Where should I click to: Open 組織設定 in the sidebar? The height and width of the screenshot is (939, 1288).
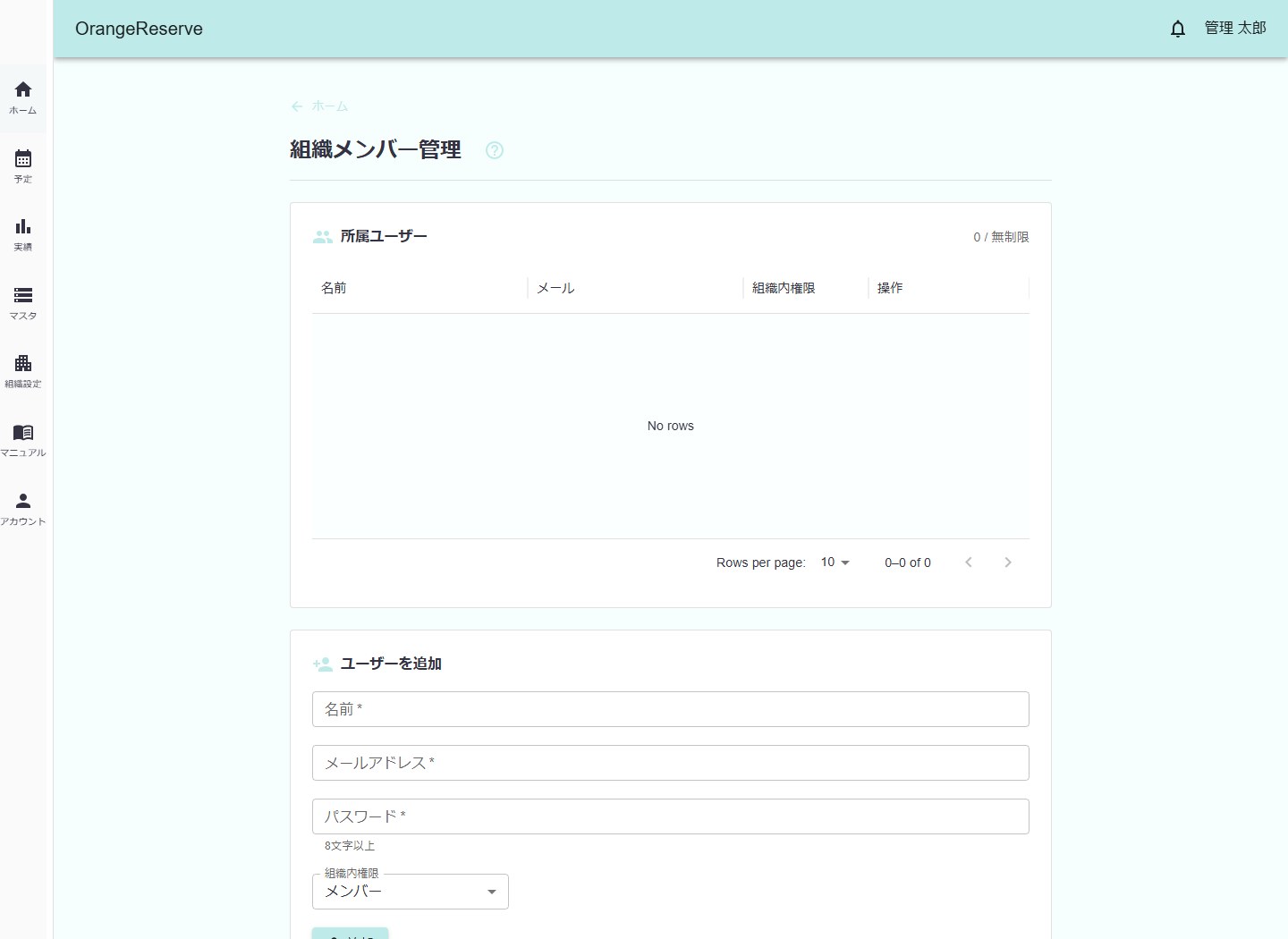[x=23, y=372]
